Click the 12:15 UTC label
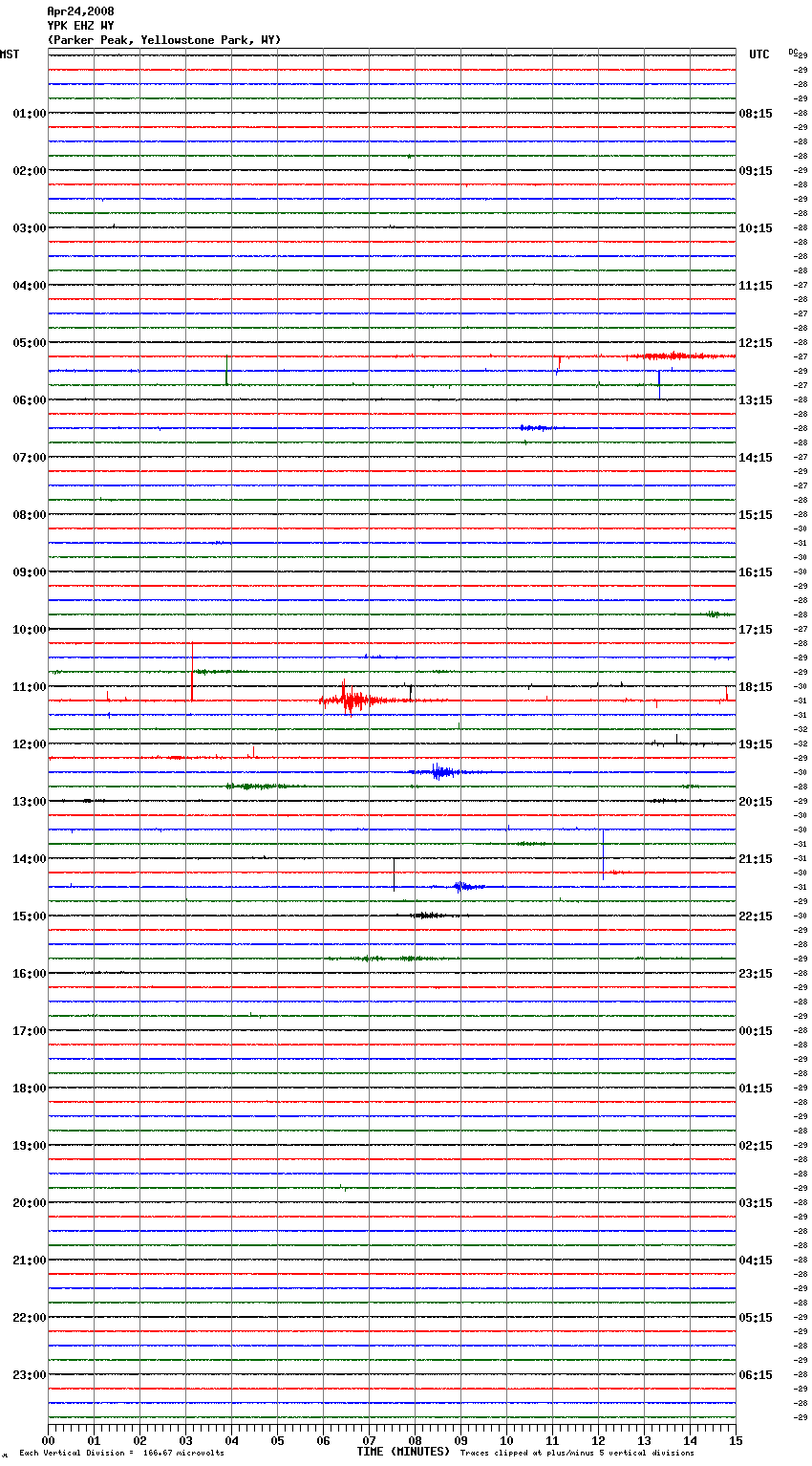The height and width of the screenshot is (1466, 812). 756,343
